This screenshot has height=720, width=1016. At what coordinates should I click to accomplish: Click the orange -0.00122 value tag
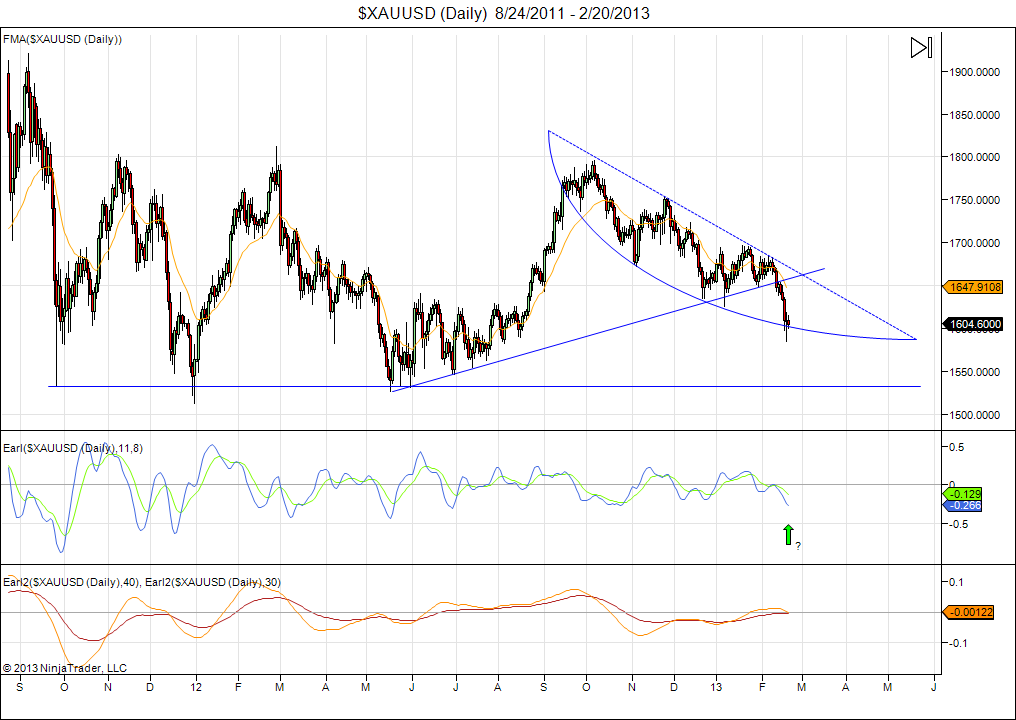[968, 612]
